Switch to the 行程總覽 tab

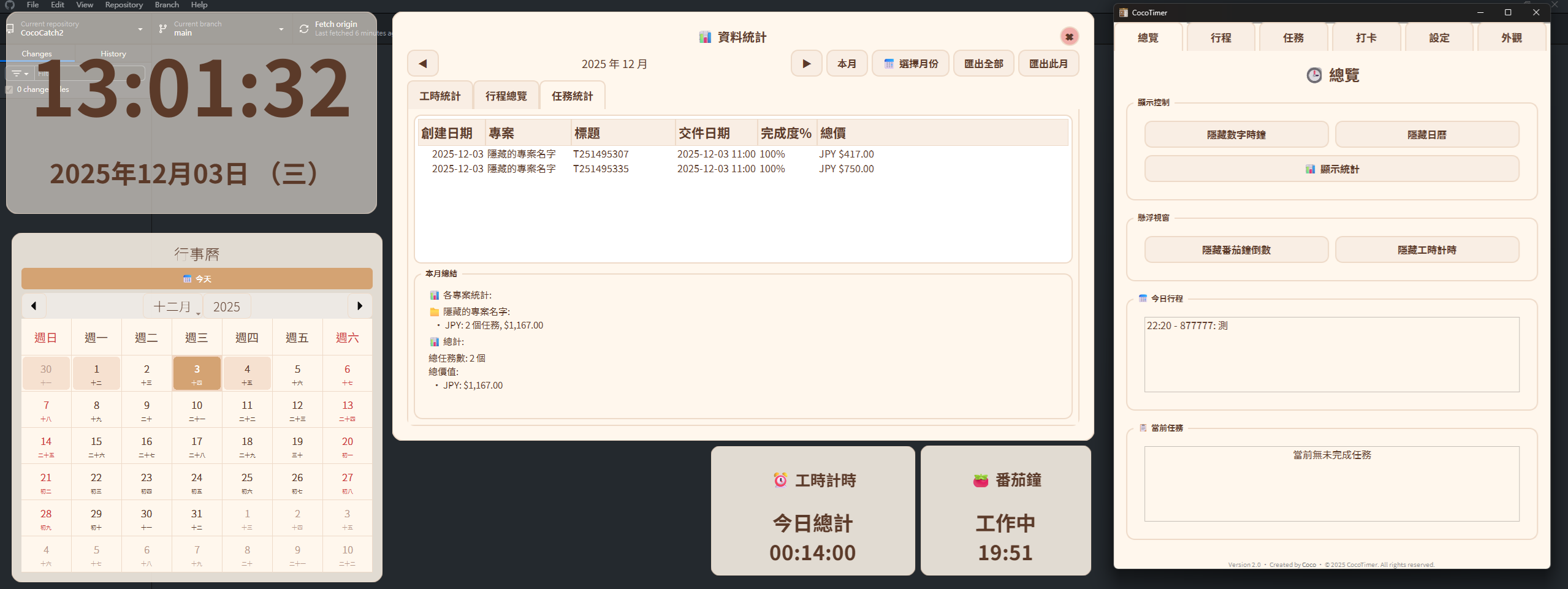coord(506,96)
